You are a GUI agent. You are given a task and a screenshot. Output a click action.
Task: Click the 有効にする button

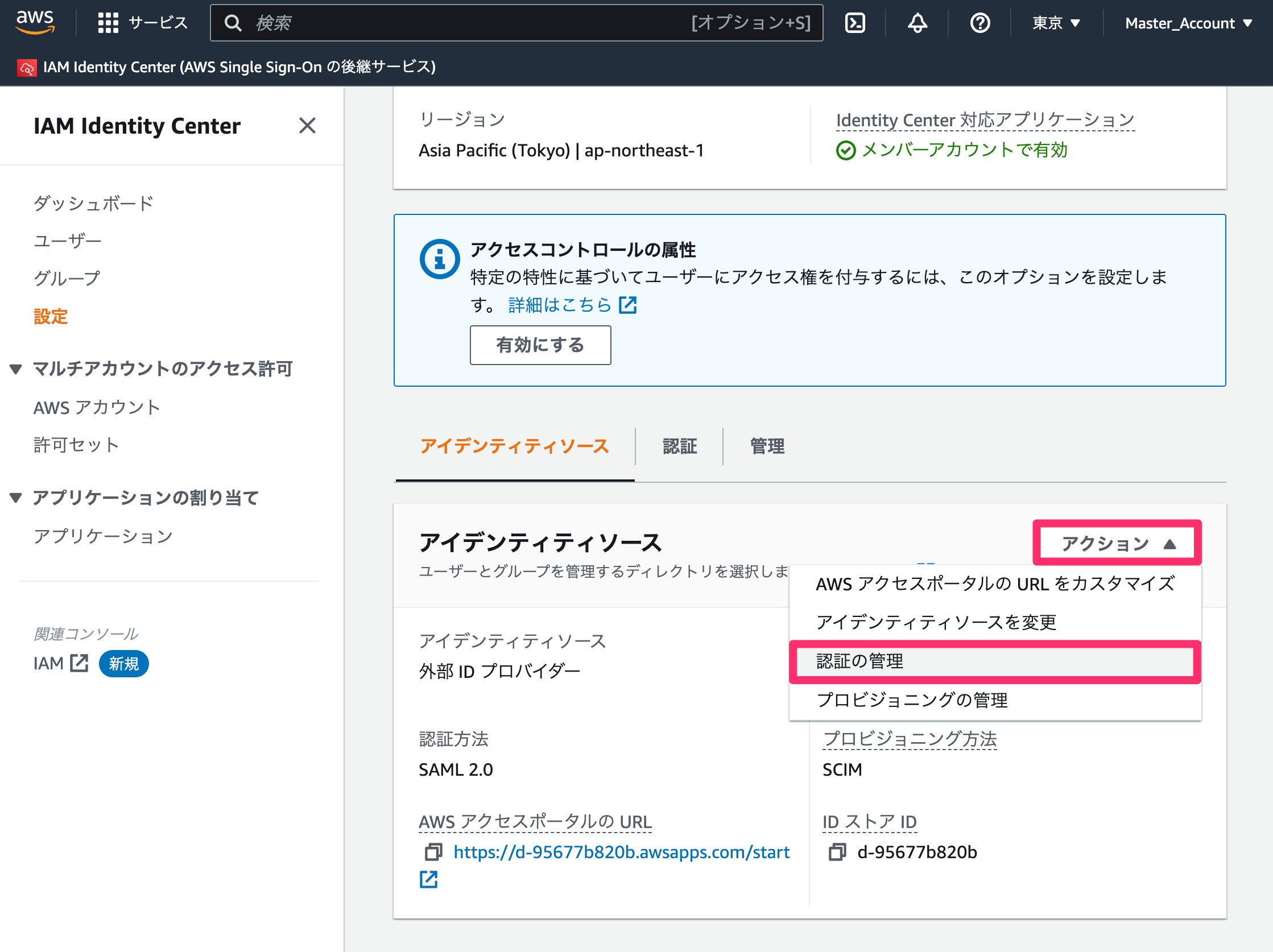click(x=540, y=345)
